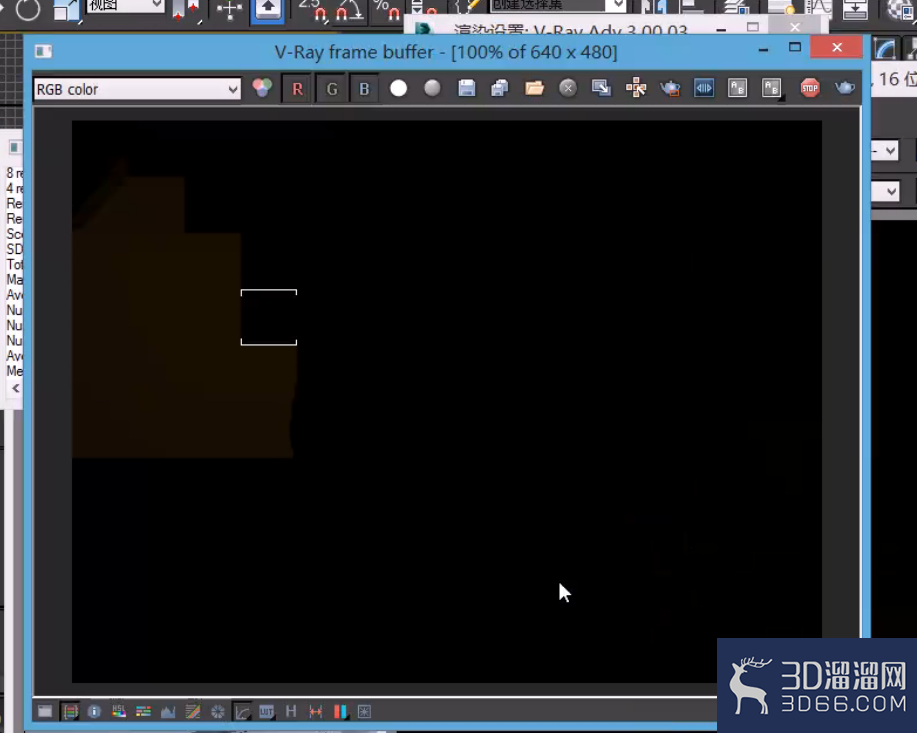Image resolution: width=917 pixels, height=733 pixels.
Task: Stop rendering with red STOP button
Action: point(809,88)
